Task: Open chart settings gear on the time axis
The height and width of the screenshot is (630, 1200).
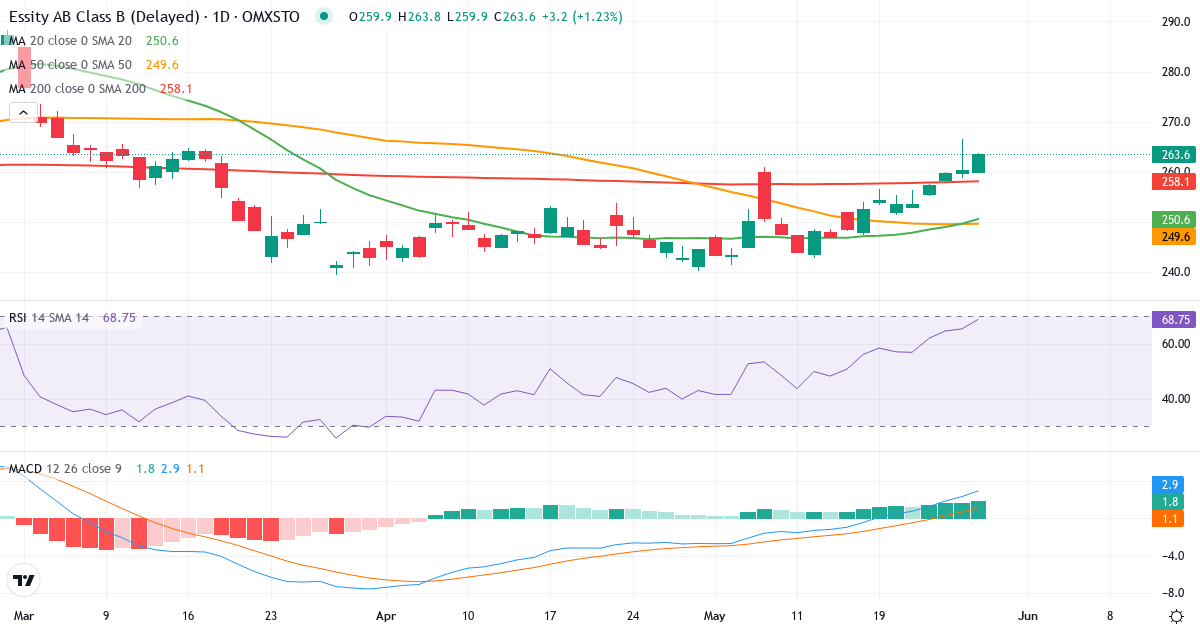Action: pyautogui.click(x=1176, y=615)
